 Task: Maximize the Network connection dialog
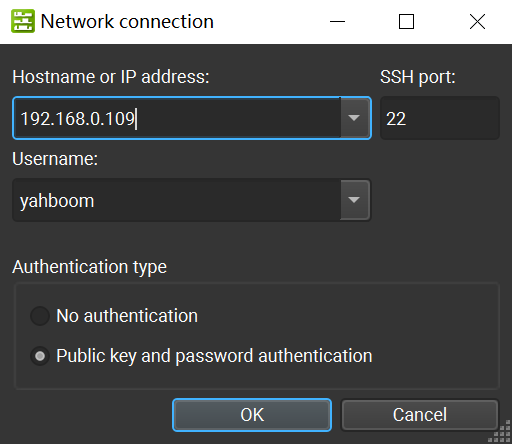click(x=406, y=22)
